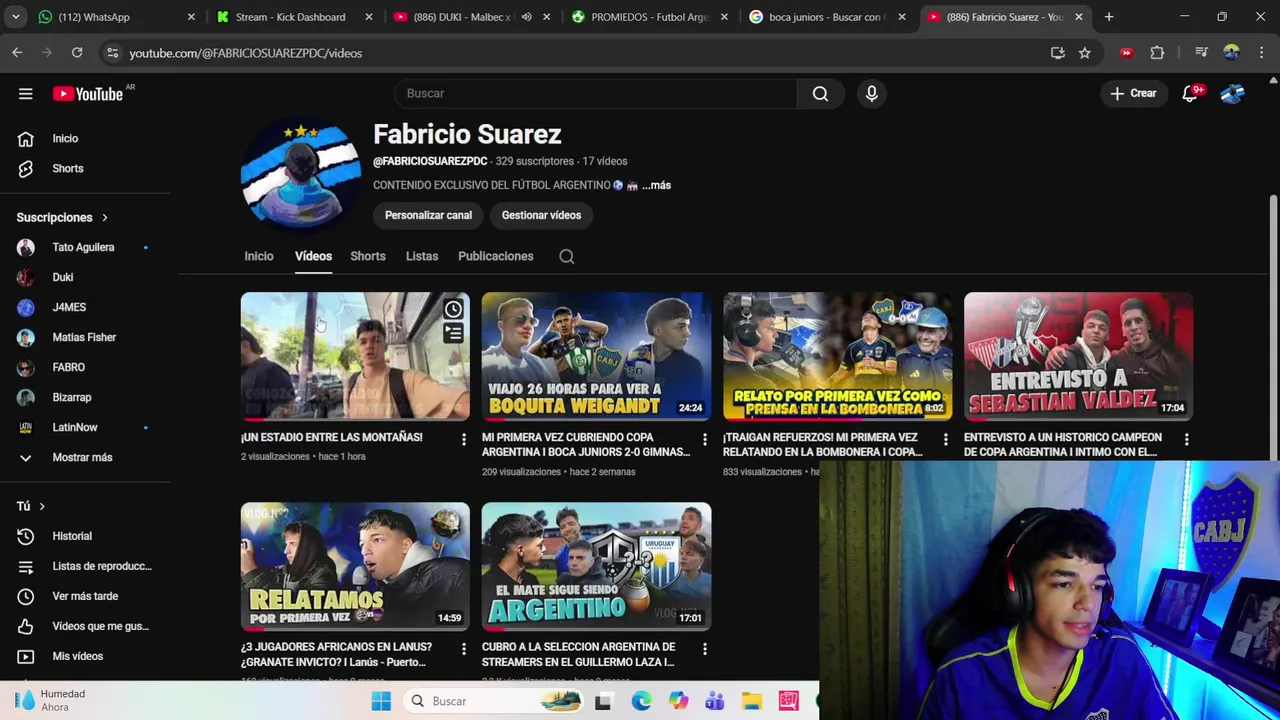Click the magnifier search button next to Buscar
Screen dimensions: 1280x720
pyautogui.click(x=820, y=94)
